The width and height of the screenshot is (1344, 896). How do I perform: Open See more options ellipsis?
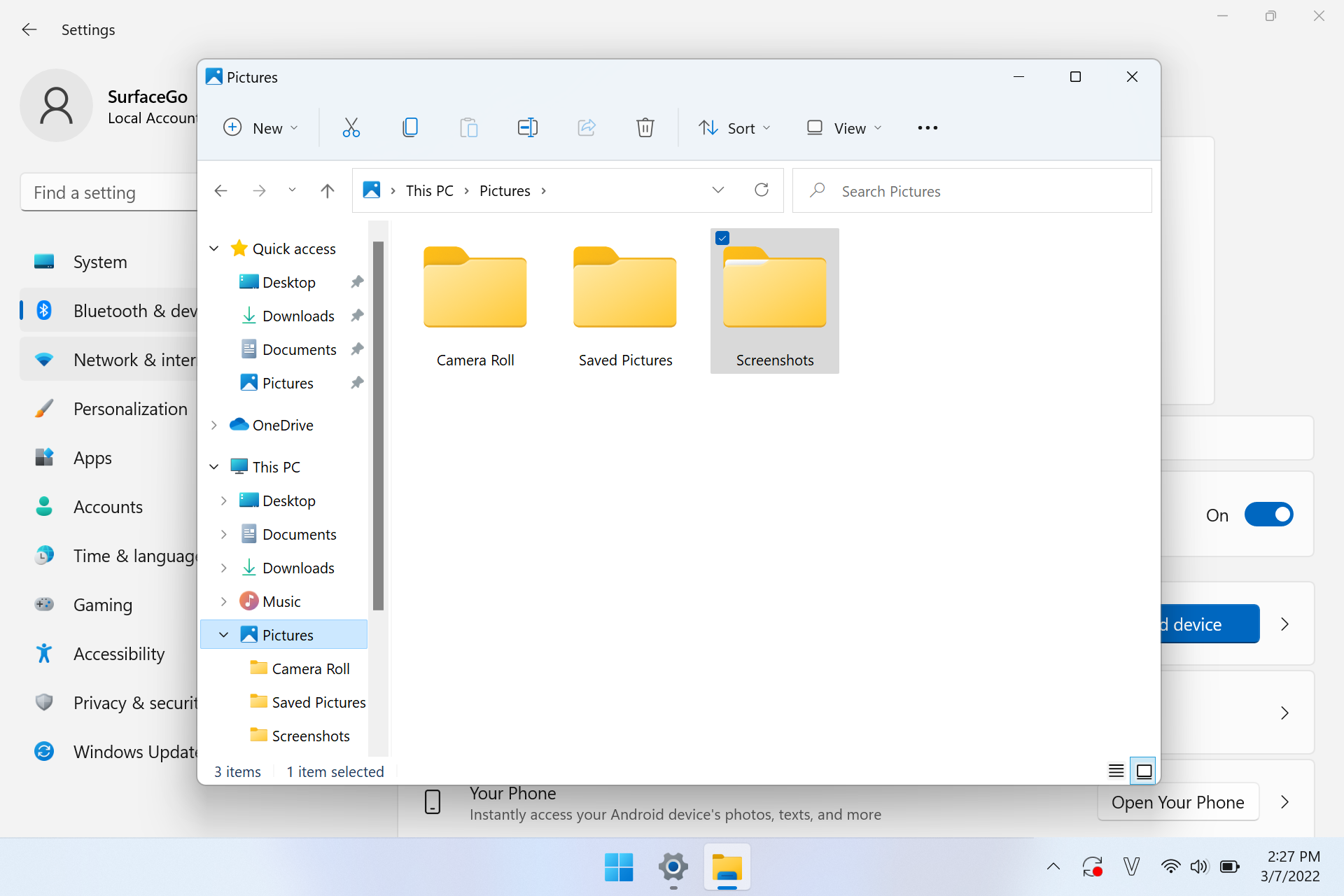[x=927, y=127]
